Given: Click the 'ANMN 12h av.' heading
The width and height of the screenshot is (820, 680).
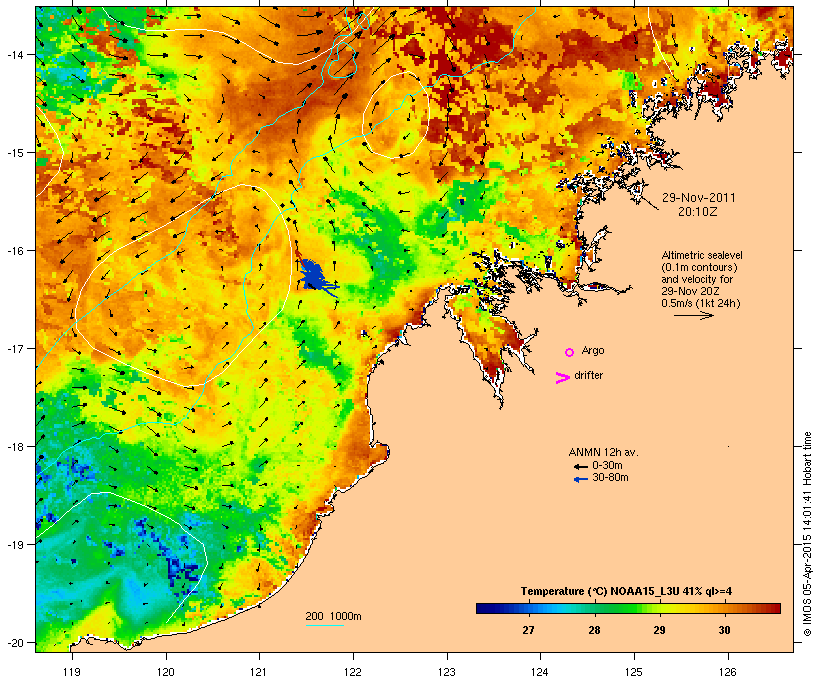Looking at the screenshot, I should click(603, 452).
